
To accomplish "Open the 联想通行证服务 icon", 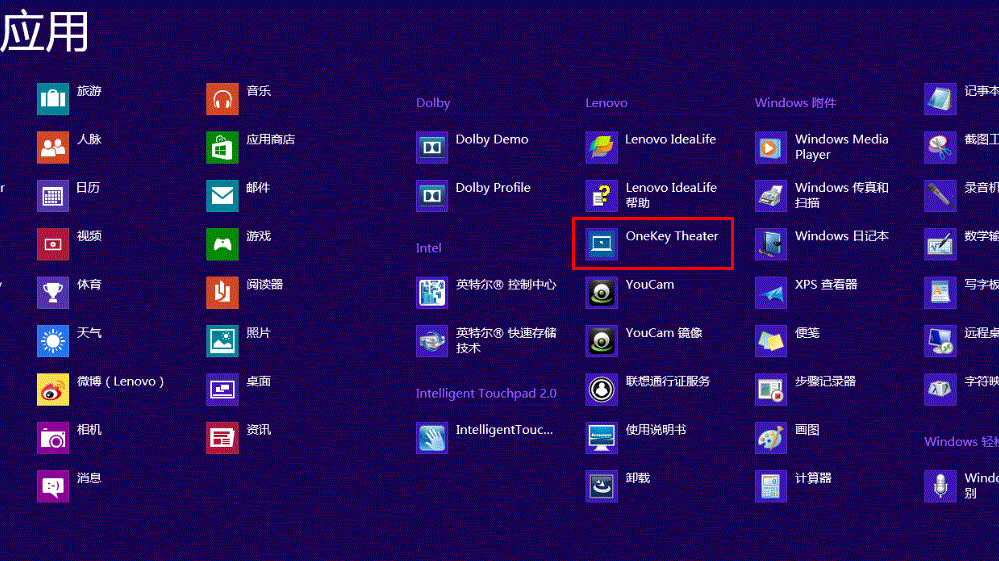I will tap(601, 389).
